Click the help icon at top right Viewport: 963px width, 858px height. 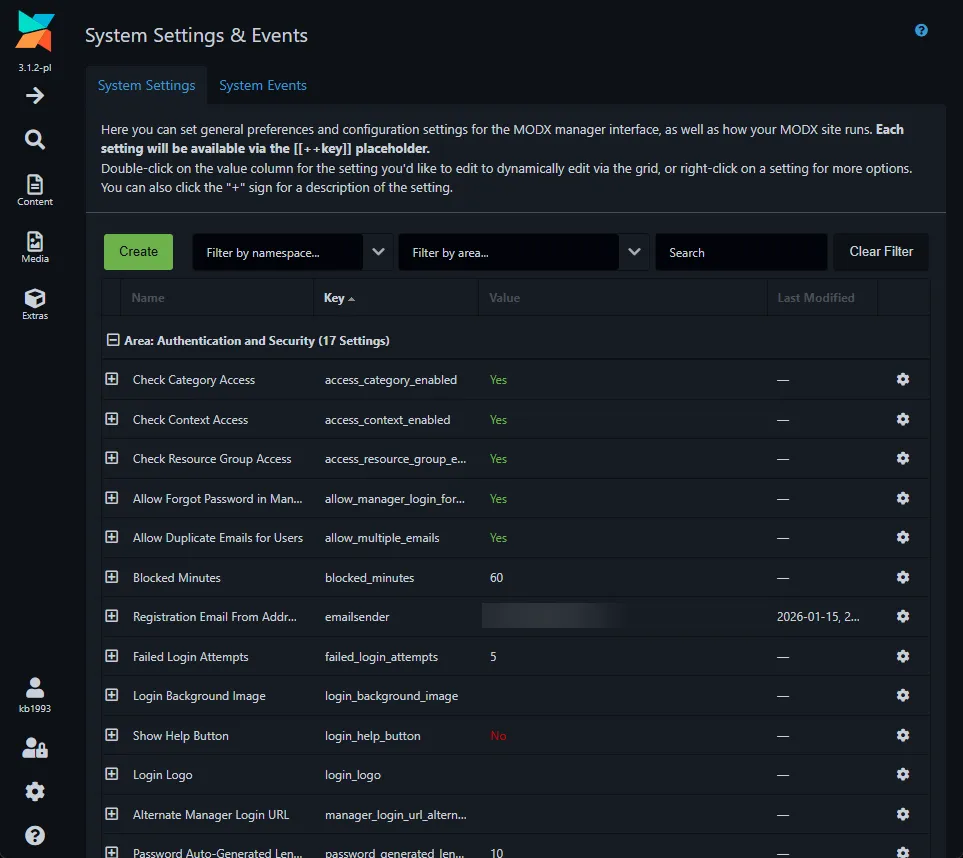click(920, 30)
